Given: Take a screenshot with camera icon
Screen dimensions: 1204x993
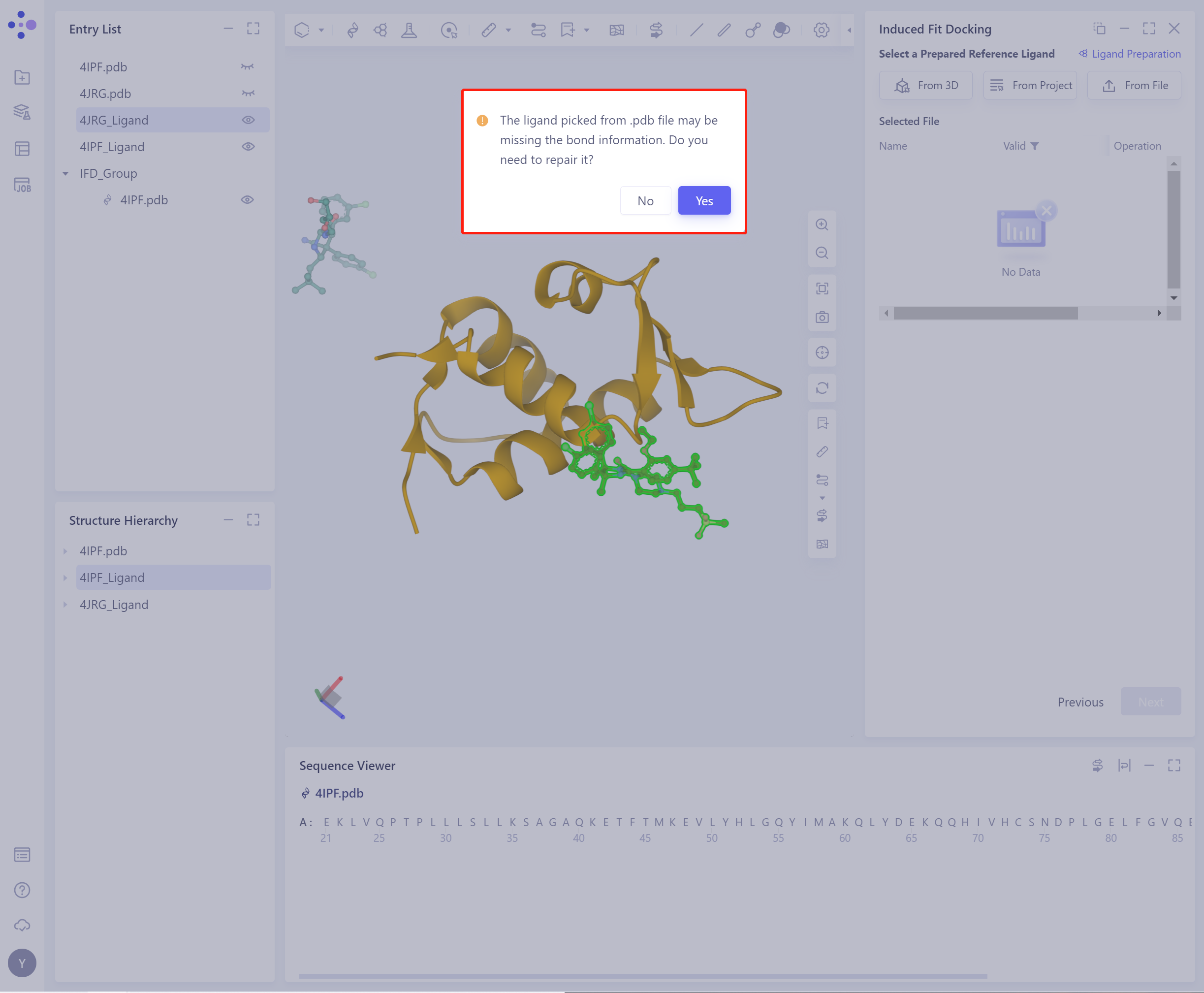Looking at the screenshot, I should 822,318.
